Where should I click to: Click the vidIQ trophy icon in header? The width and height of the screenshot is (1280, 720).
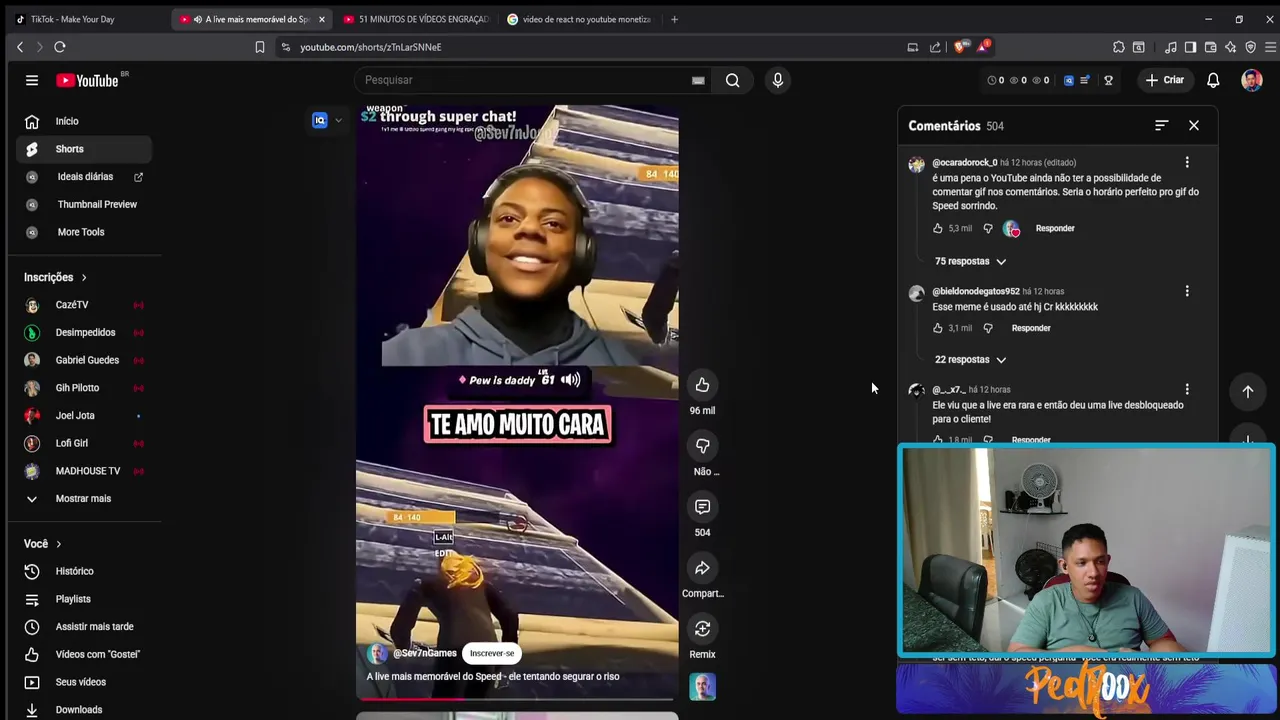(x=1108, y=80)
